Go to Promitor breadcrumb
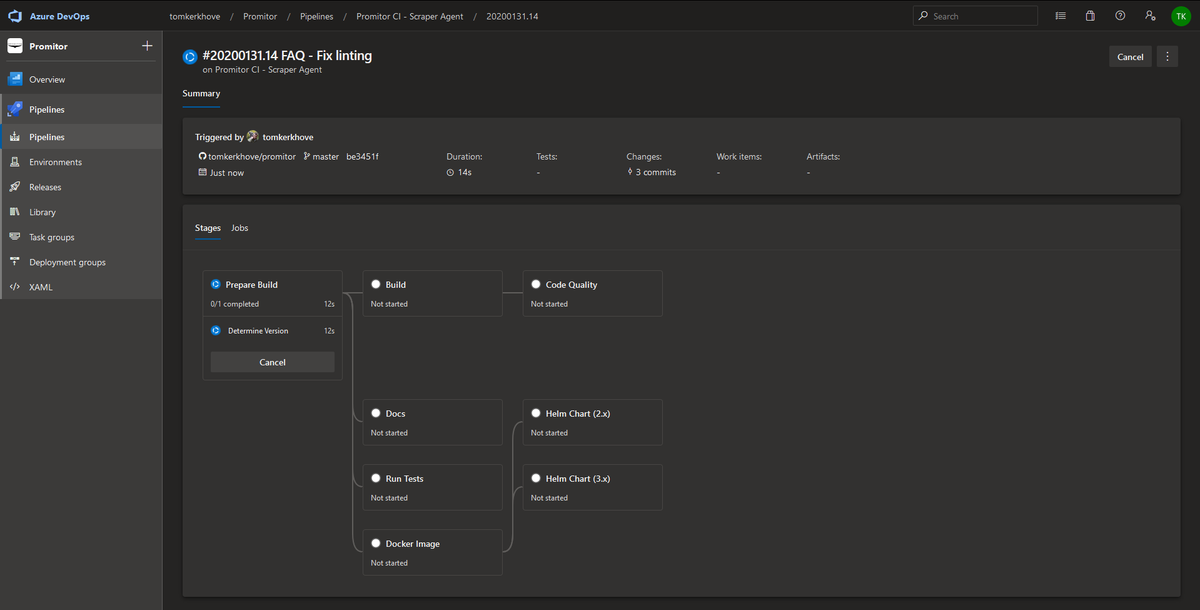1200x610 pixels. tap(260, 16)
